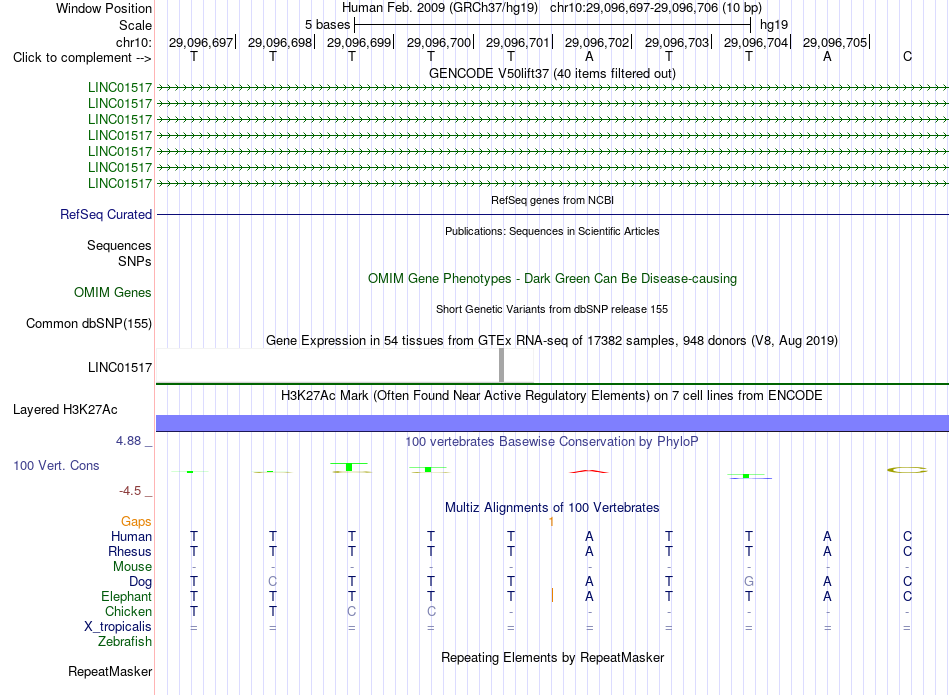Screen dimensions: 950x695
Task: Select the Dog alignment row label
Action: click(x=140, y=582)
